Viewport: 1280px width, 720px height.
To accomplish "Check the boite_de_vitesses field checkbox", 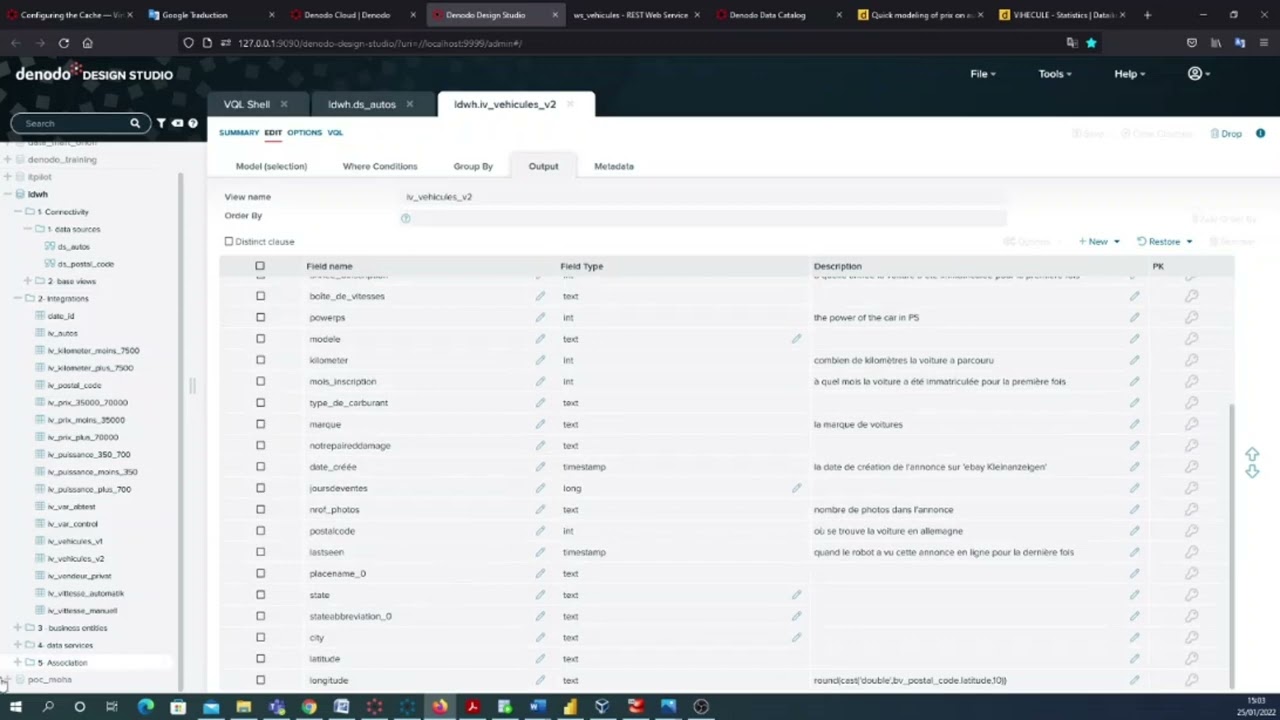I will pos(260,296).
